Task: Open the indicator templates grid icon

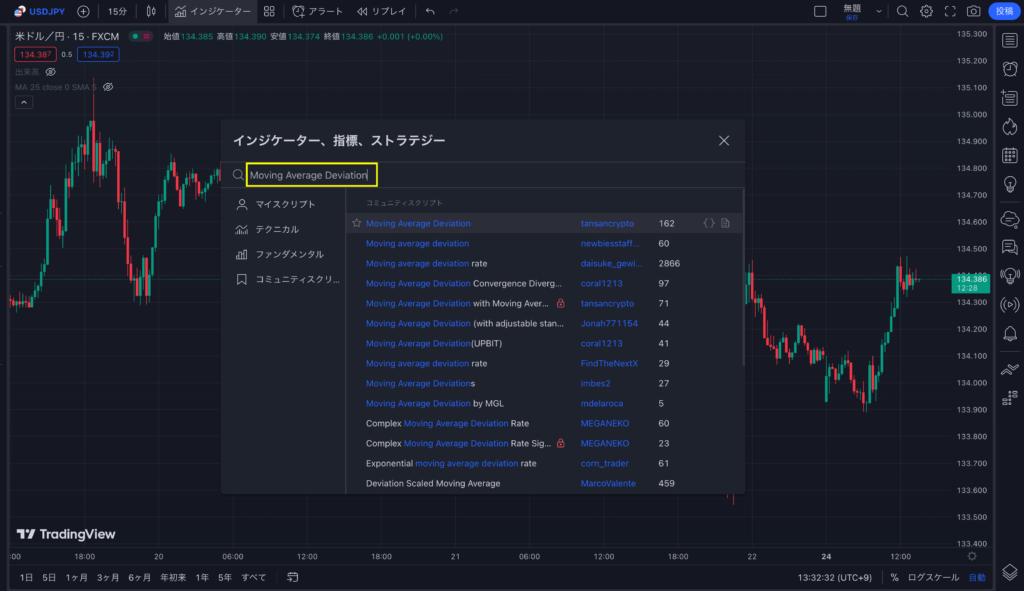Action: tap(269, 11)
